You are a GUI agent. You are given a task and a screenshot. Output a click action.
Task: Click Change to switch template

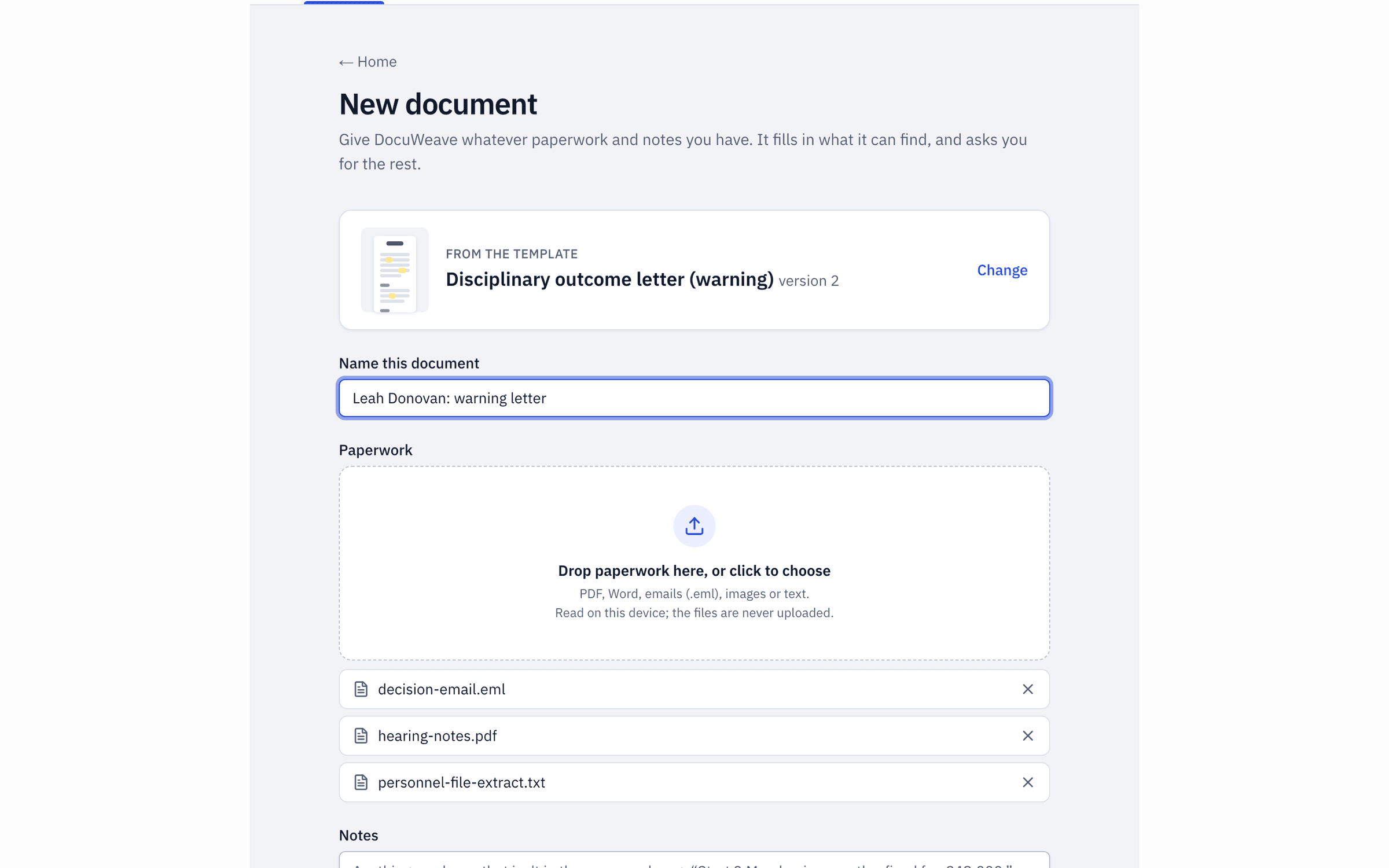coord(1002,270)
